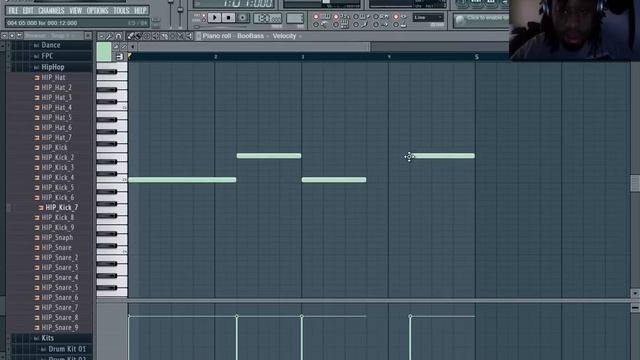Screen dimensions: 640x360
Task: Select the Playback speaker tool in piano roll
Action: click(x=189, y=36)
